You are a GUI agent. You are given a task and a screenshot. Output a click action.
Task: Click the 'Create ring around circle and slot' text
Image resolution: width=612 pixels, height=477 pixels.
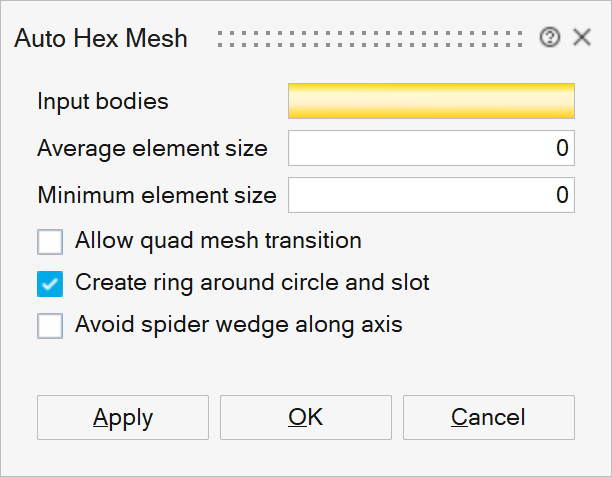coord(252,283)
